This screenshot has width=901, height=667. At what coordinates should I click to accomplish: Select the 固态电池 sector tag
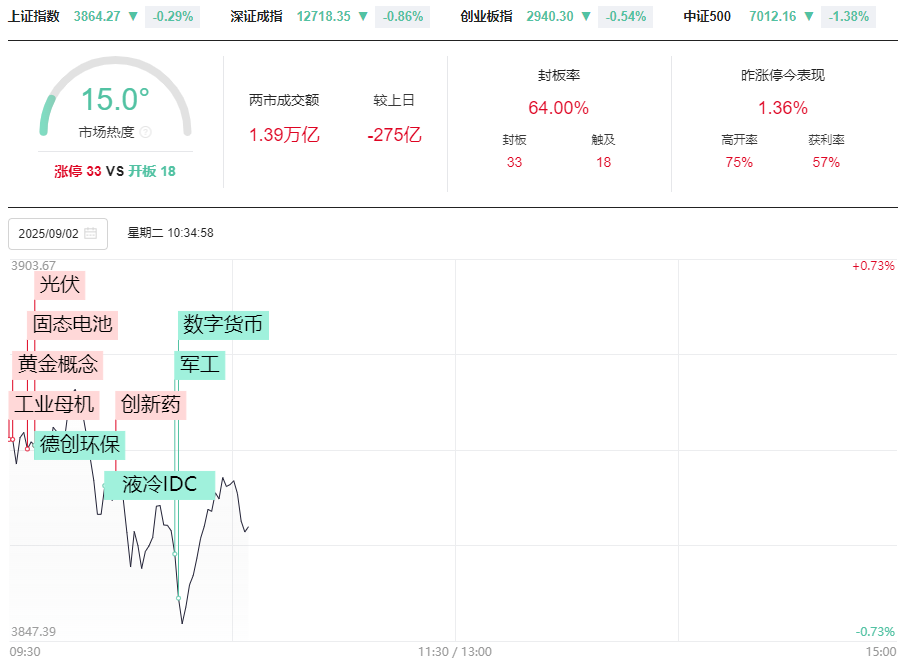pos(72,324)
